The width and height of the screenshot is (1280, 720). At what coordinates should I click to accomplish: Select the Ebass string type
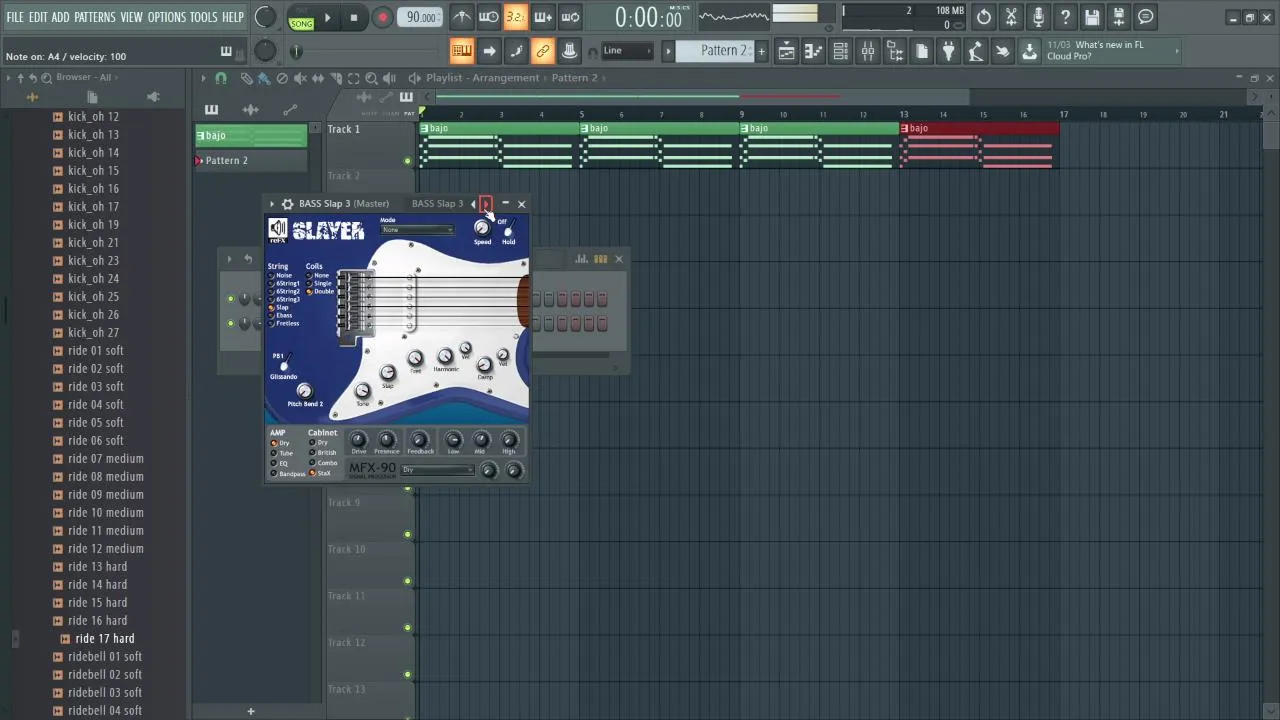click(x=281, y=315)
